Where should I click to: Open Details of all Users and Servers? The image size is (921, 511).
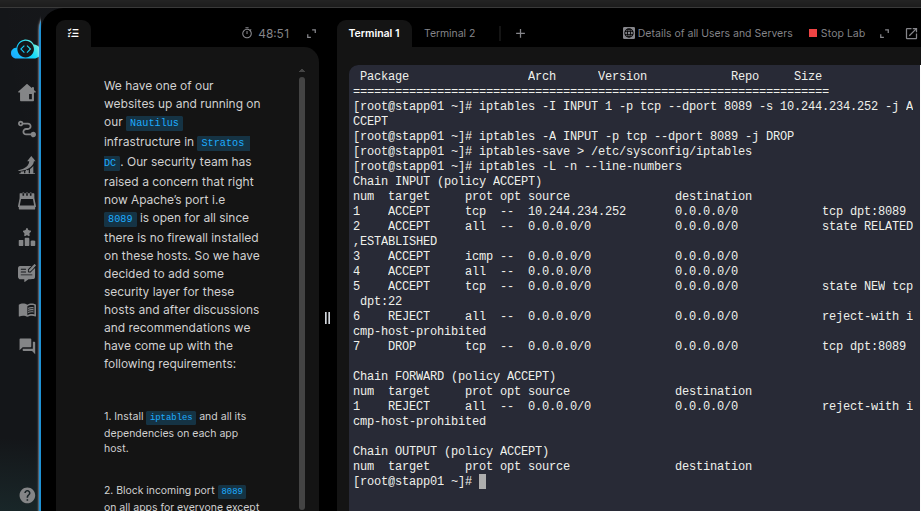707,33
